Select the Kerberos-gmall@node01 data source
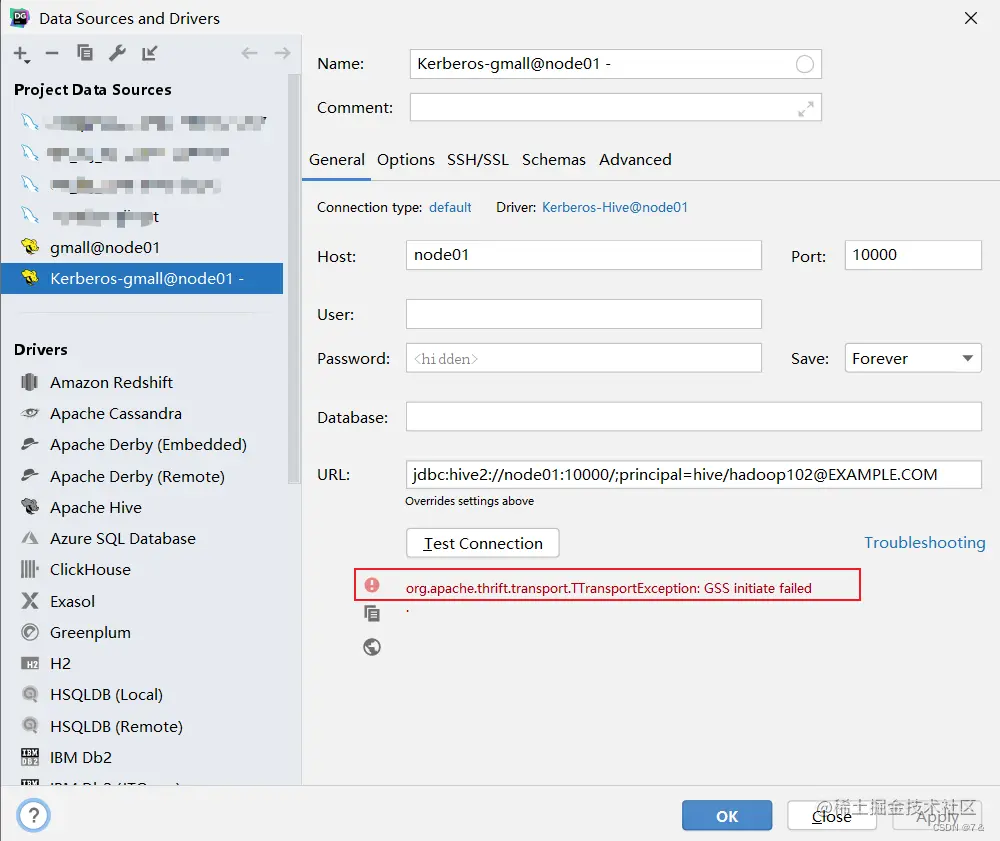The height and width of the screenshot is (841, 1000). 142,279
